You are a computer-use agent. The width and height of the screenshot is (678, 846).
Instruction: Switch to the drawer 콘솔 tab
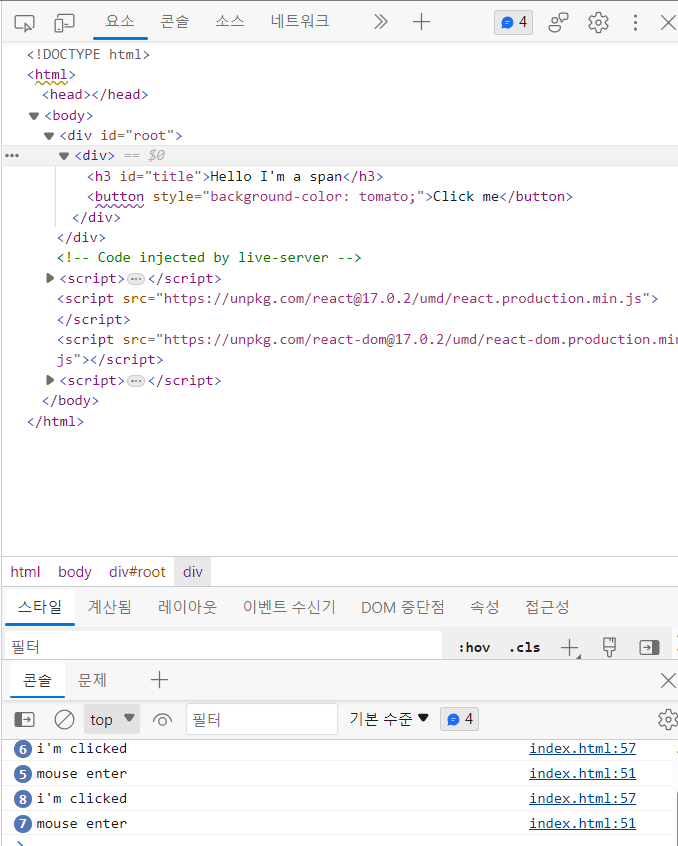tap(37, 680)
